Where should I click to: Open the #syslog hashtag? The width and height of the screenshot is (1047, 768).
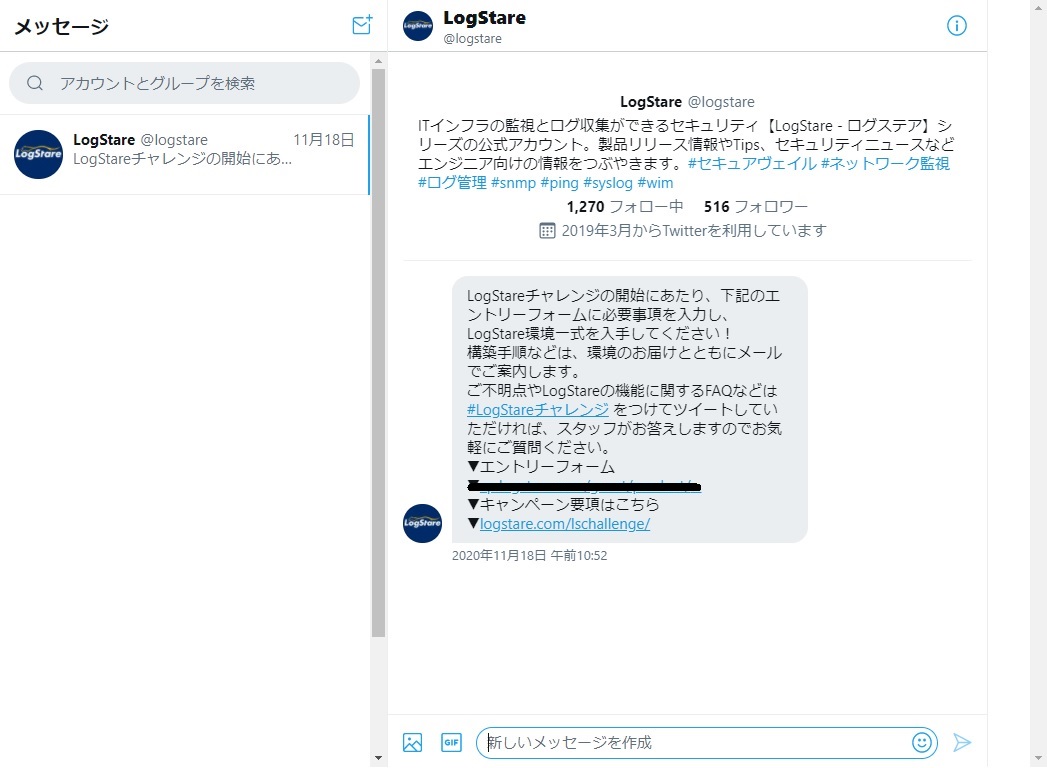click(x=608, y=182)
